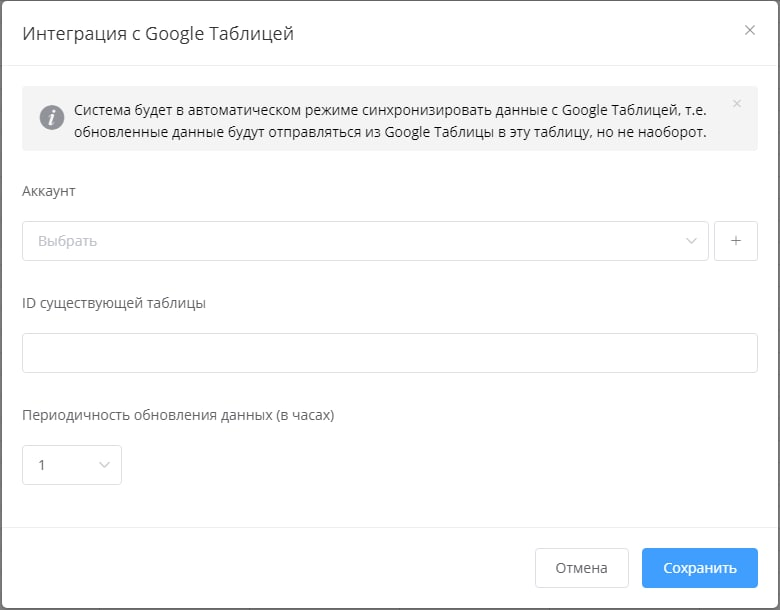Click the 'Периодичность обновления данных' label
Image resolution: width=780 pixels, height=610 pixels.
pos(178,415)
